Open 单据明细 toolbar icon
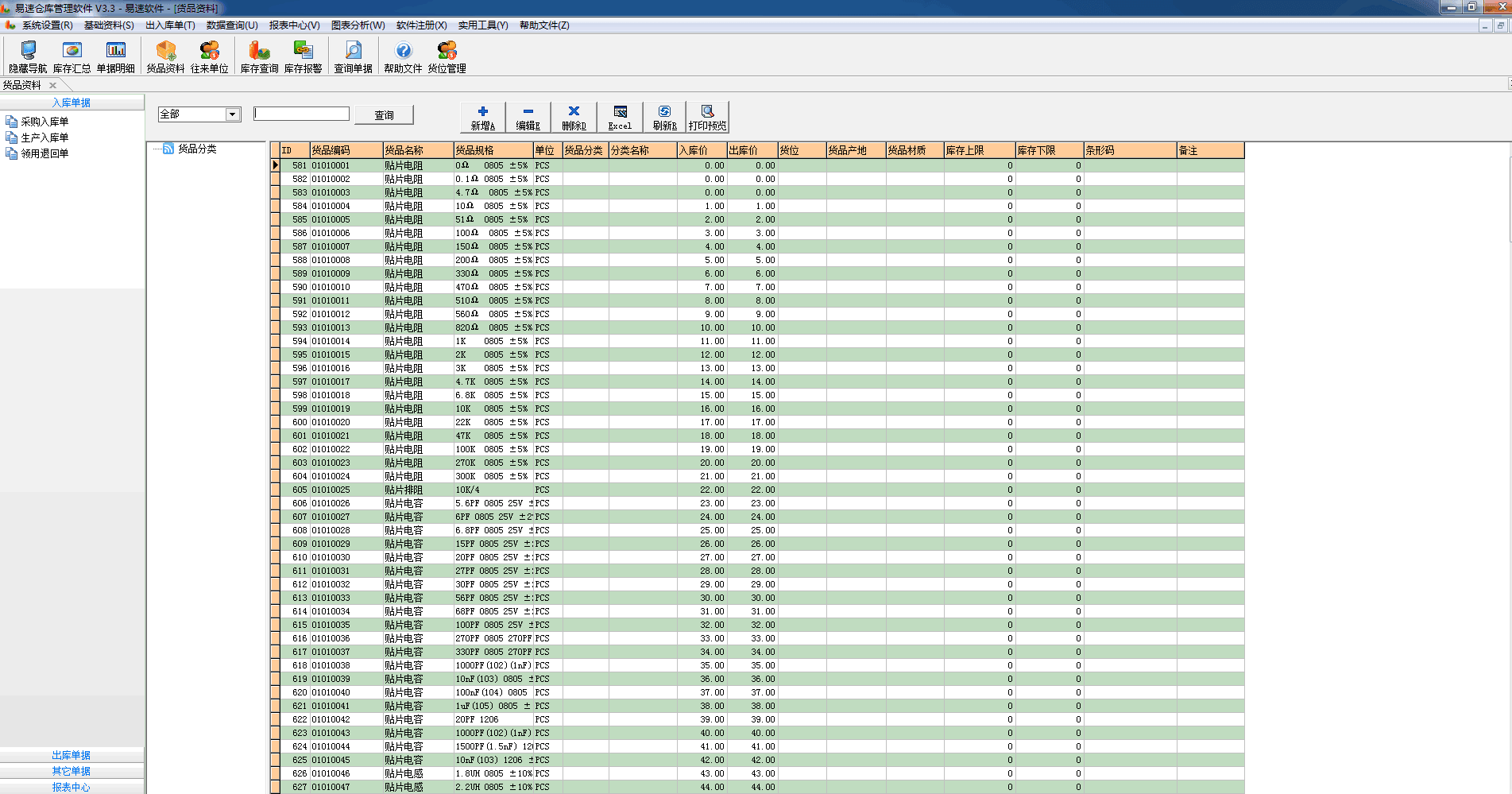 point(116,57)
